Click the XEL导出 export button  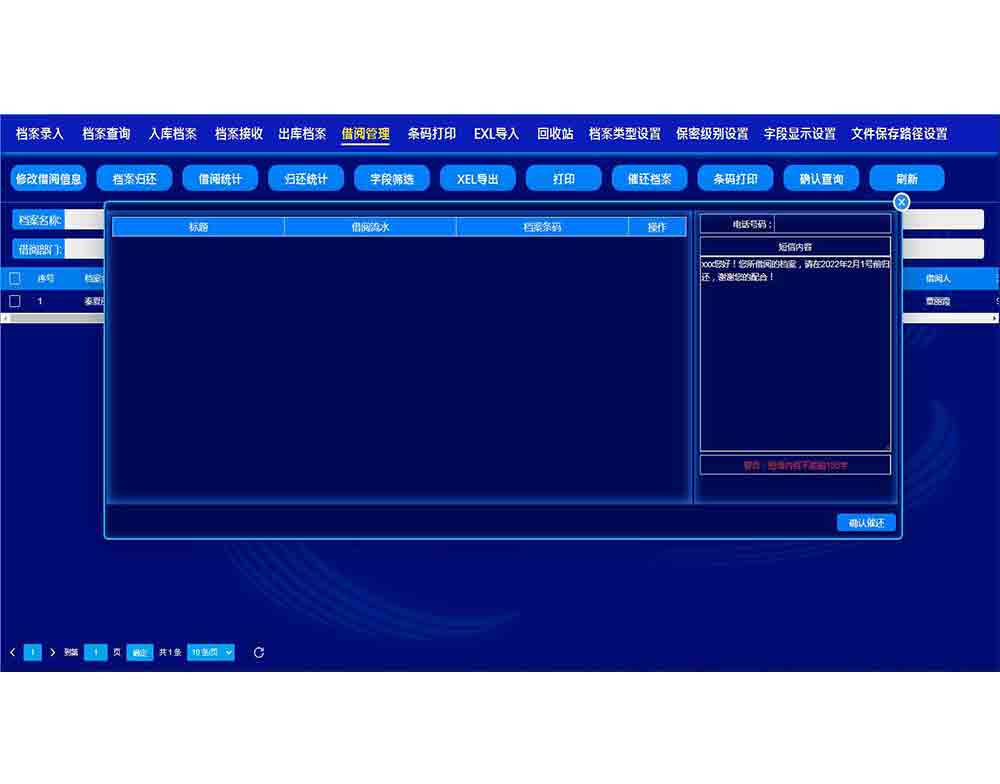pyautogui.click(x=478, y=179)
